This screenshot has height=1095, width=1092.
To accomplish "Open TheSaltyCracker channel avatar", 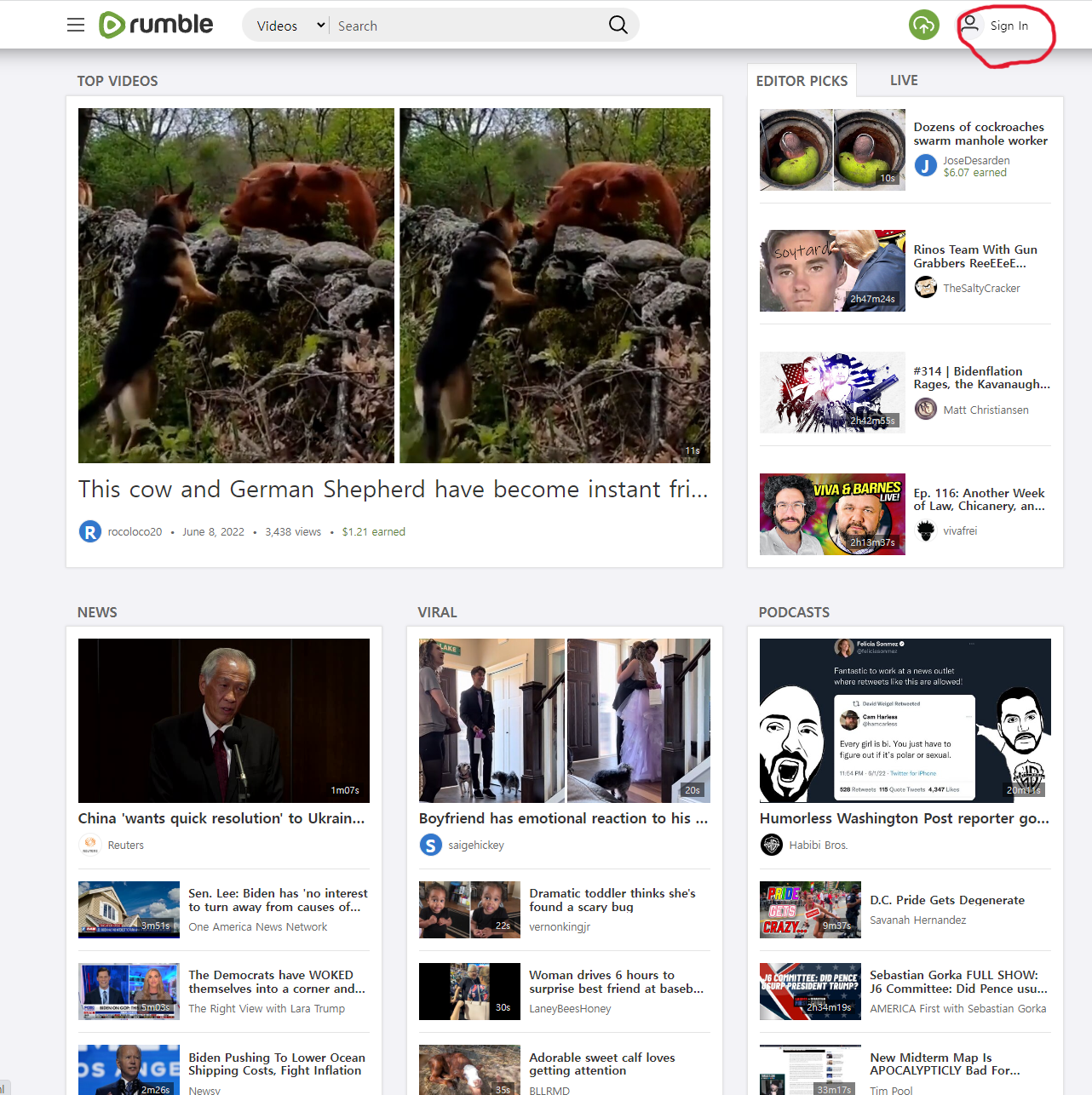I will pos(926,288).
